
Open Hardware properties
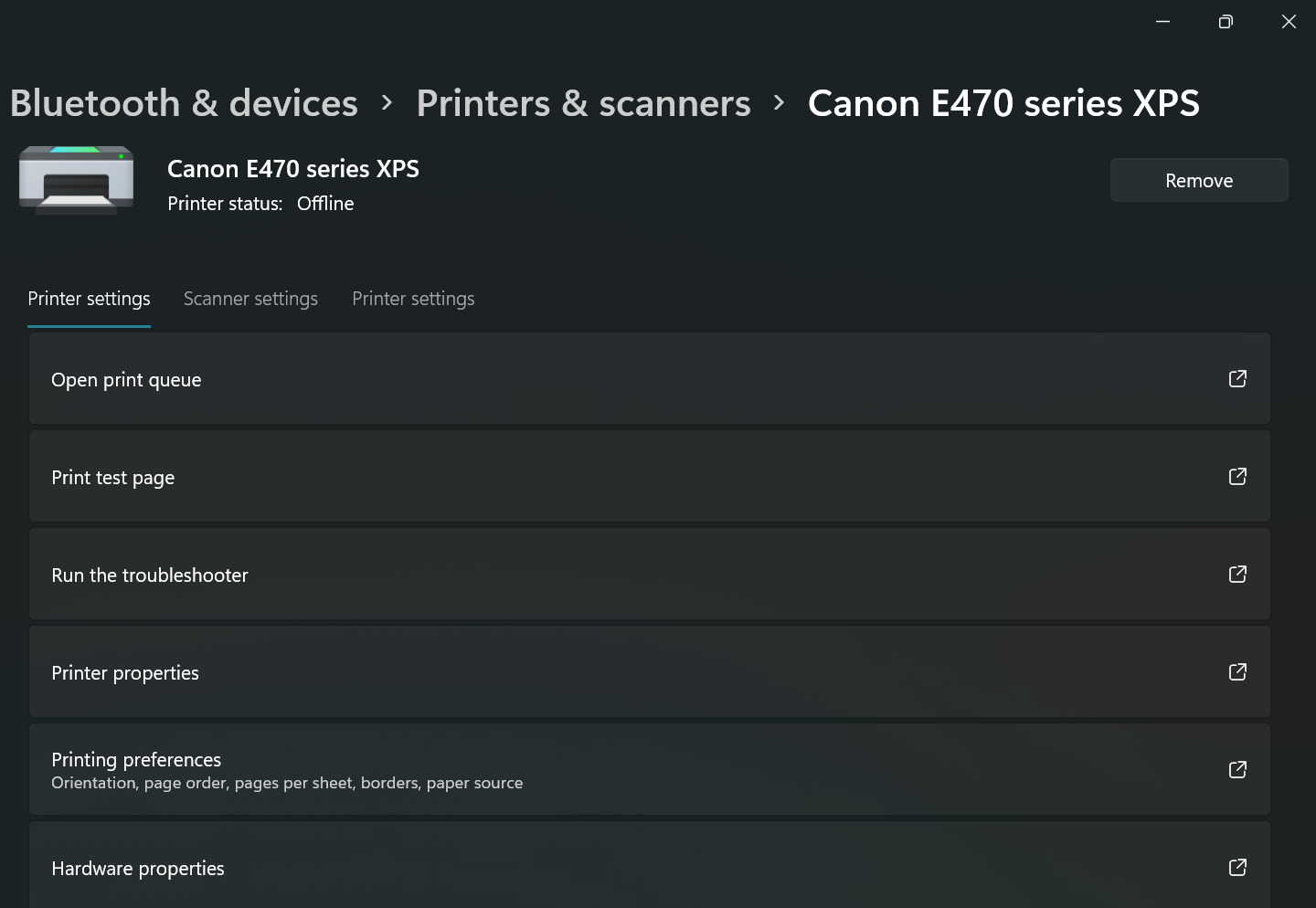pyautogui.click(x=138, y=868)
